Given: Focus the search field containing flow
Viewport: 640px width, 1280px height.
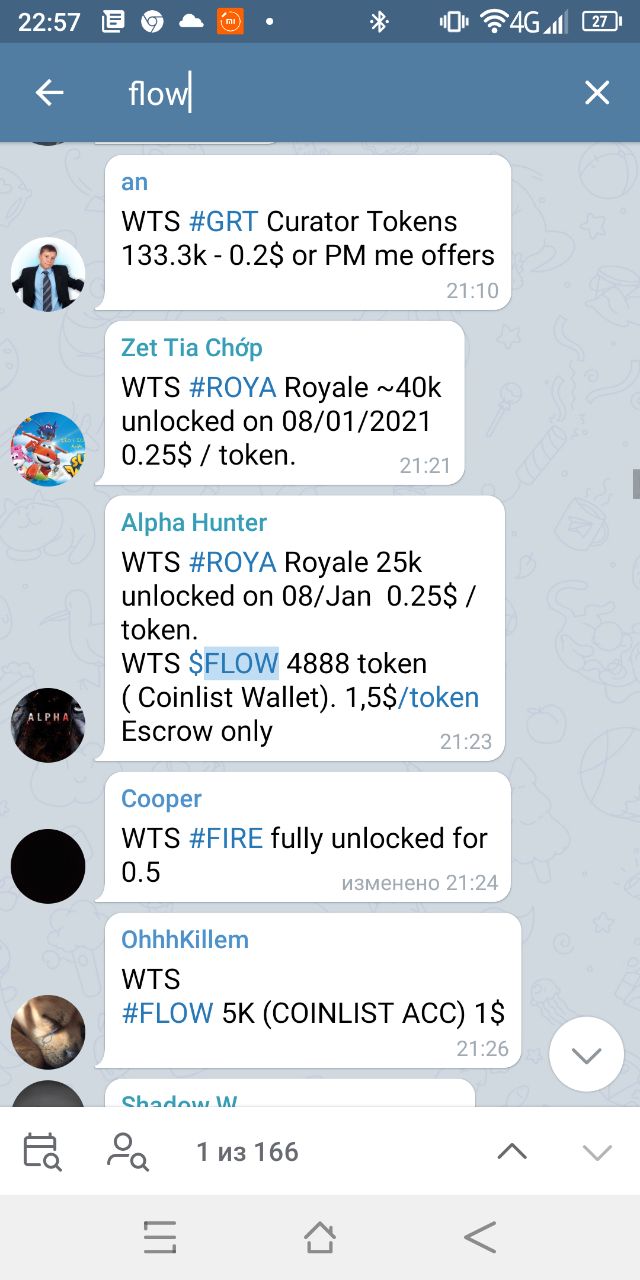Looking at the screenshot, I should coord(340,93).
